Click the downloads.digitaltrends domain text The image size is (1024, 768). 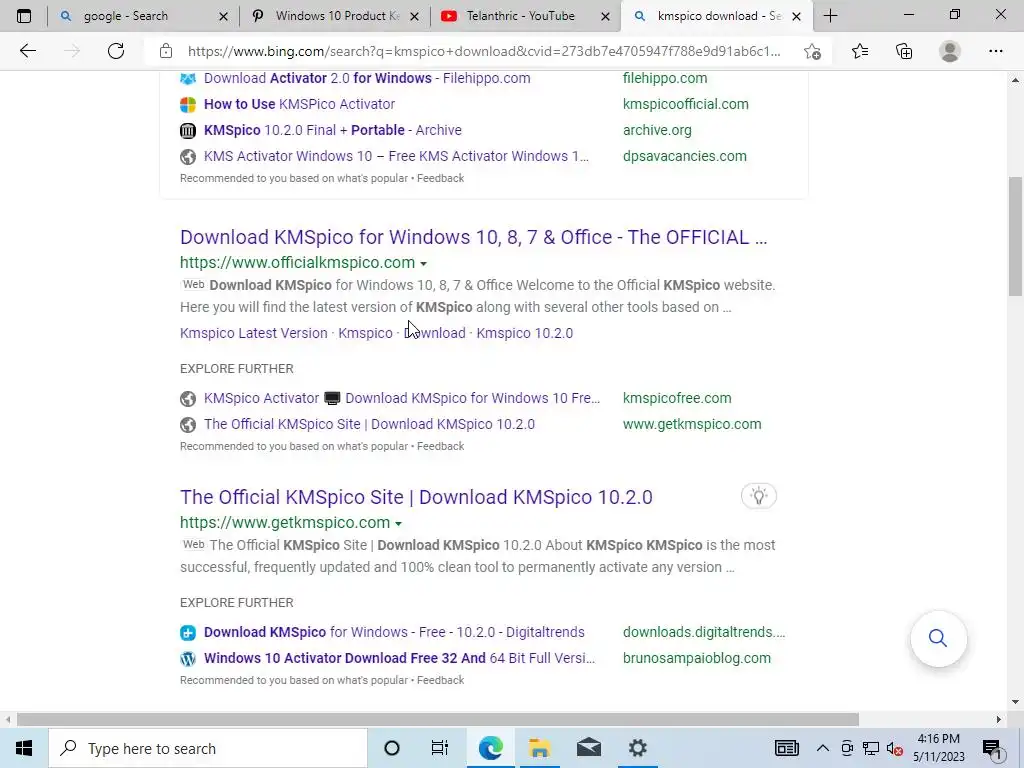coord(704,632)
